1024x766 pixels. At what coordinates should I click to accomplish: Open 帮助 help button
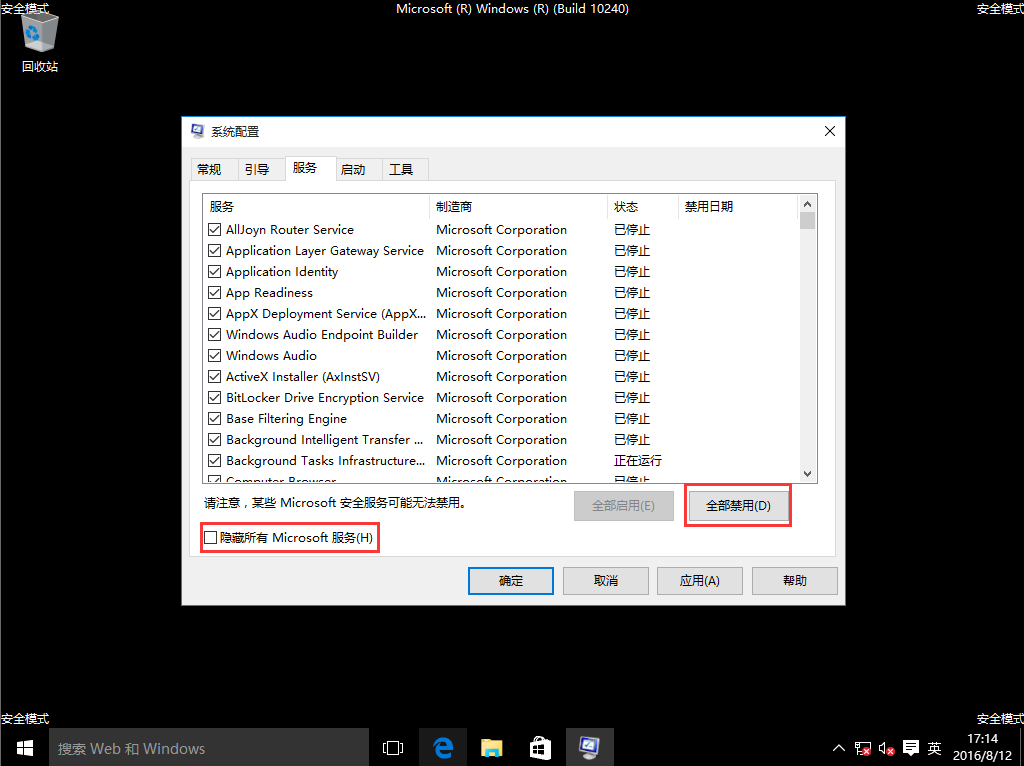(795, 581)
